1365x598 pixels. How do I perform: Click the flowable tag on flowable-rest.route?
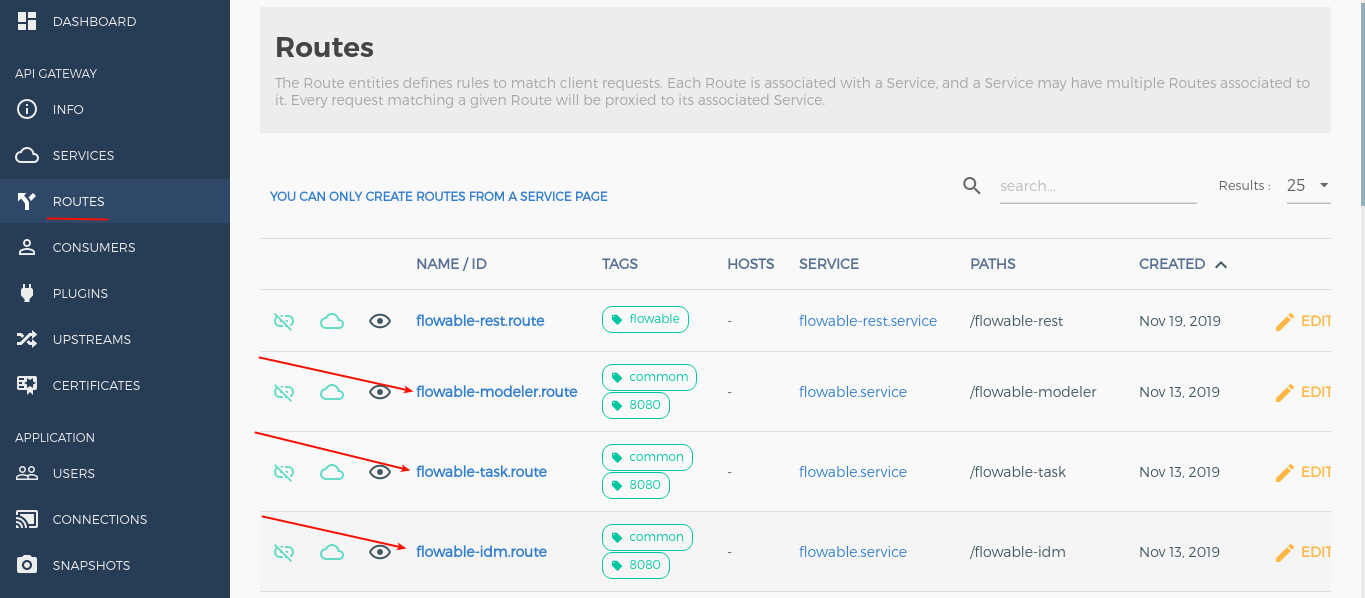[x=645, y=319]
